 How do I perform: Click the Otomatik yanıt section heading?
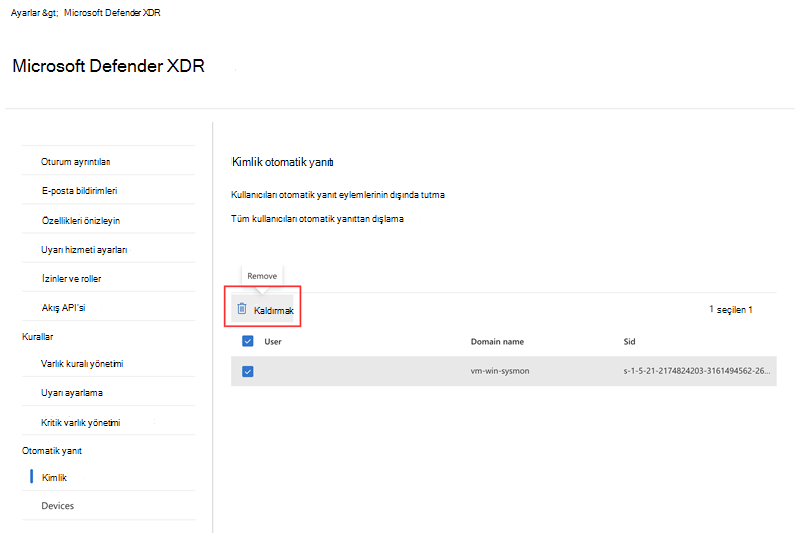pos(52,451)
